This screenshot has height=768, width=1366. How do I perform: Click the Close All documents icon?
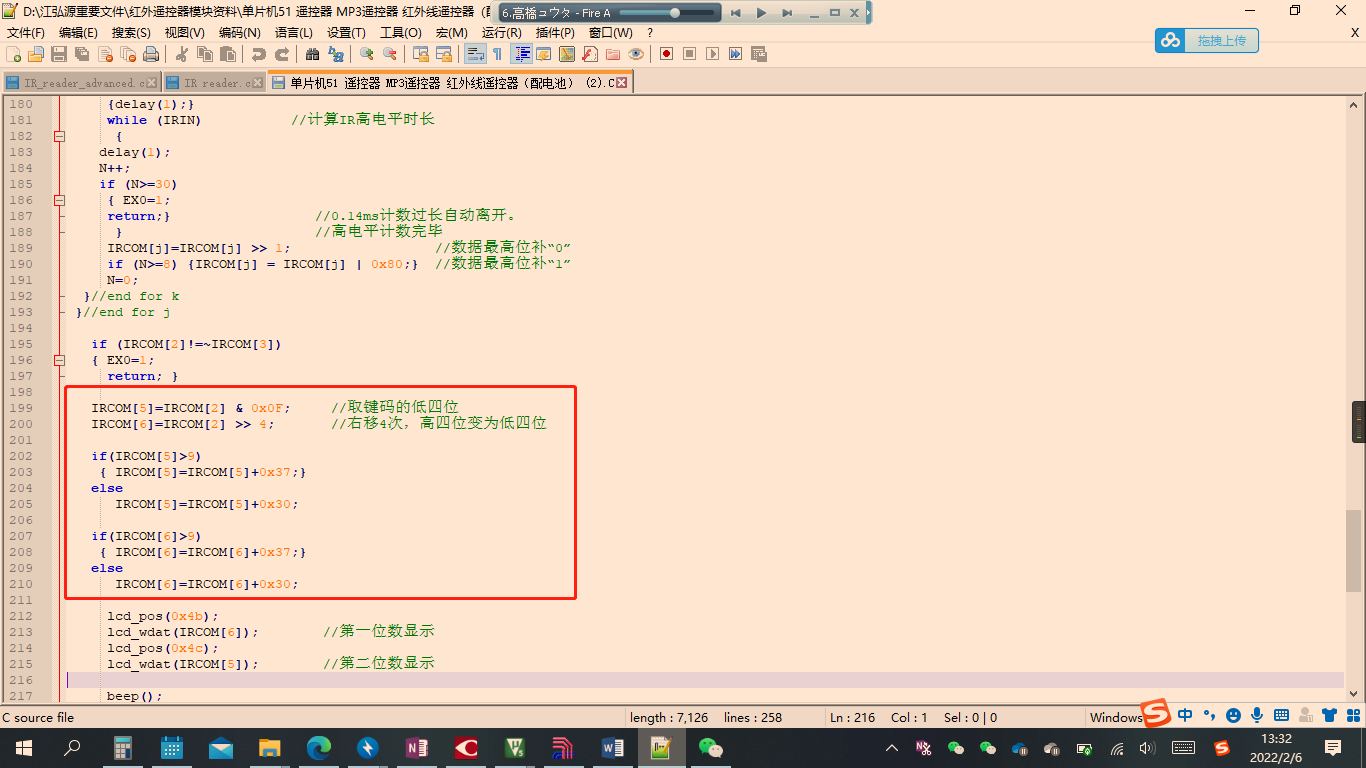pos(128,54)
